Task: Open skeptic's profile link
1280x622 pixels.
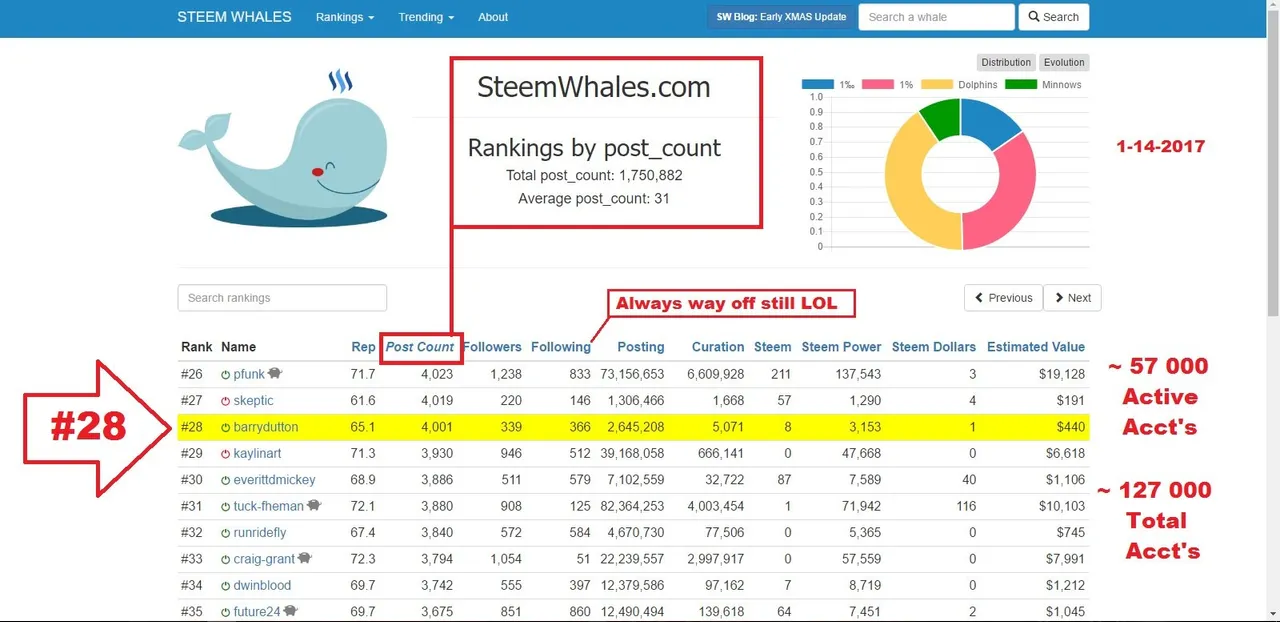Action: tap(253, 401)
